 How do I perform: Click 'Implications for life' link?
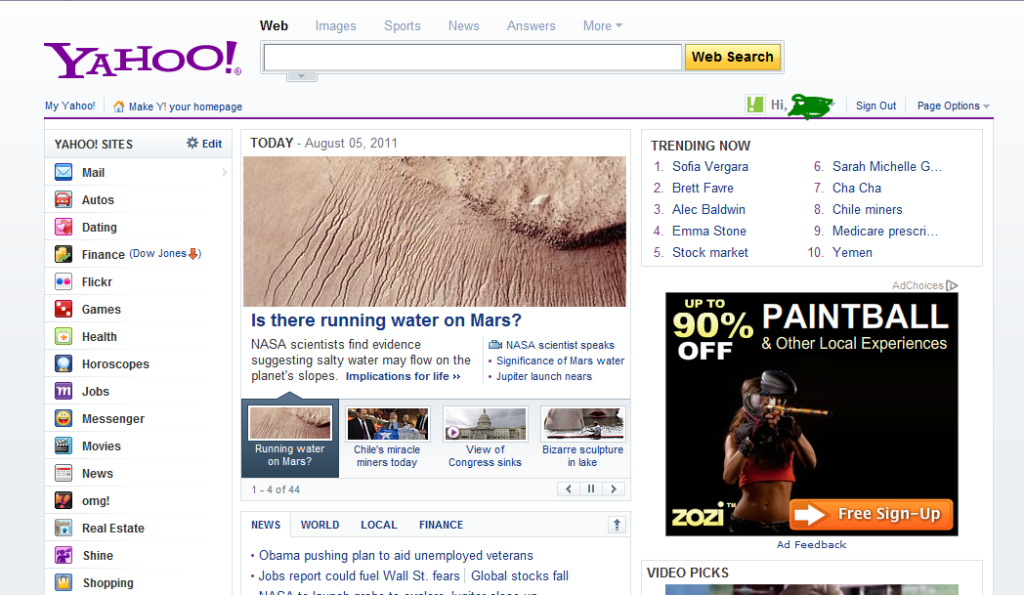403,376
